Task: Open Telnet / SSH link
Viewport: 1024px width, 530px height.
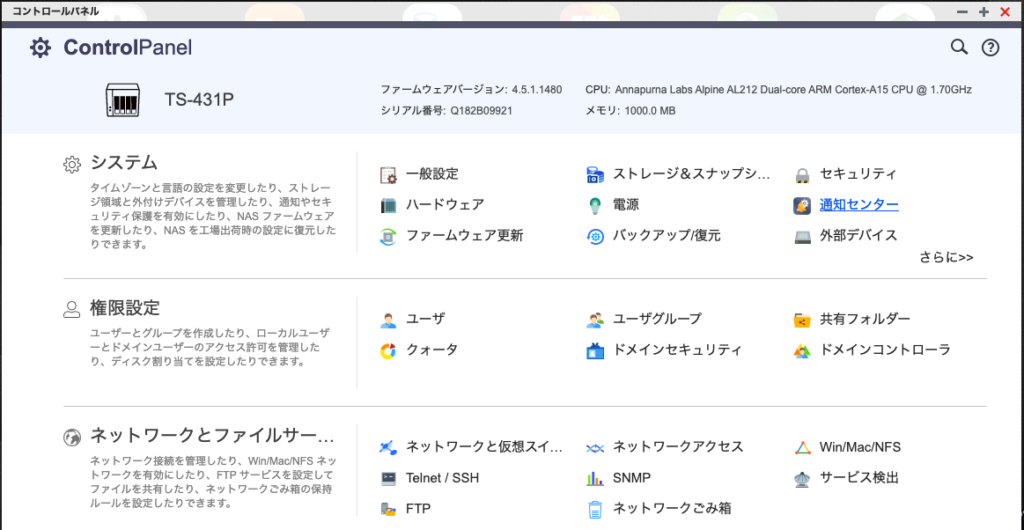Action: (x=442, y=478)
